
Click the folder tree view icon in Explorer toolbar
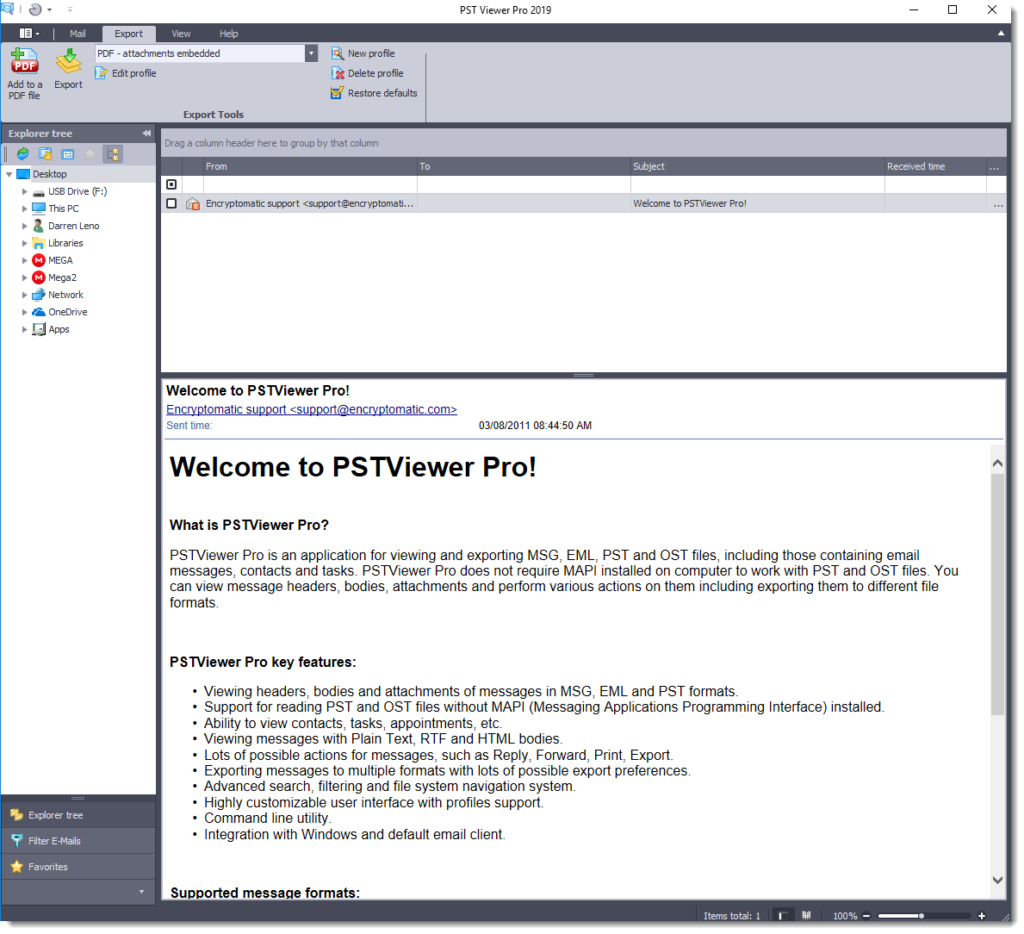coord(113,154)
